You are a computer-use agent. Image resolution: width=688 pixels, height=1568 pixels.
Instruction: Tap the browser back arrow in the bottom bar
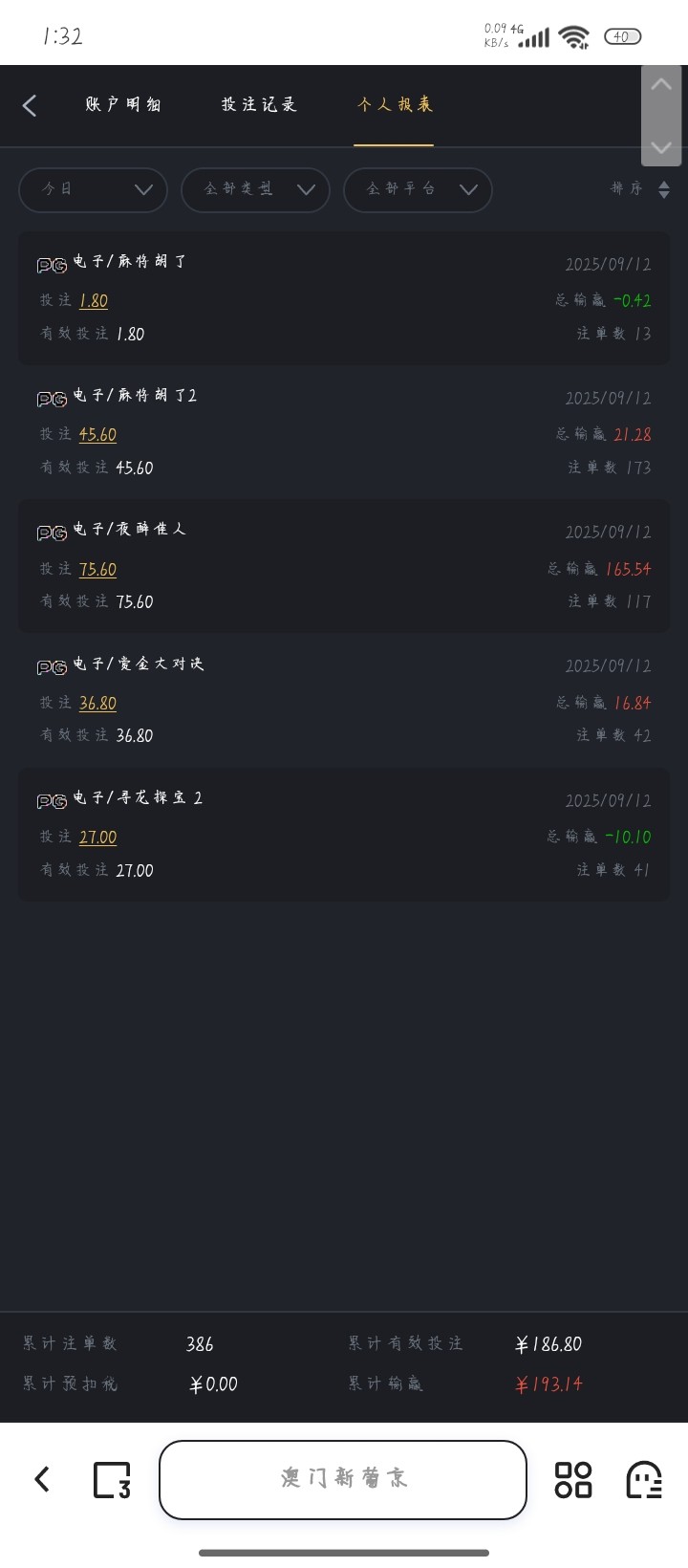pyautogui.click(x=42, y=1479)
